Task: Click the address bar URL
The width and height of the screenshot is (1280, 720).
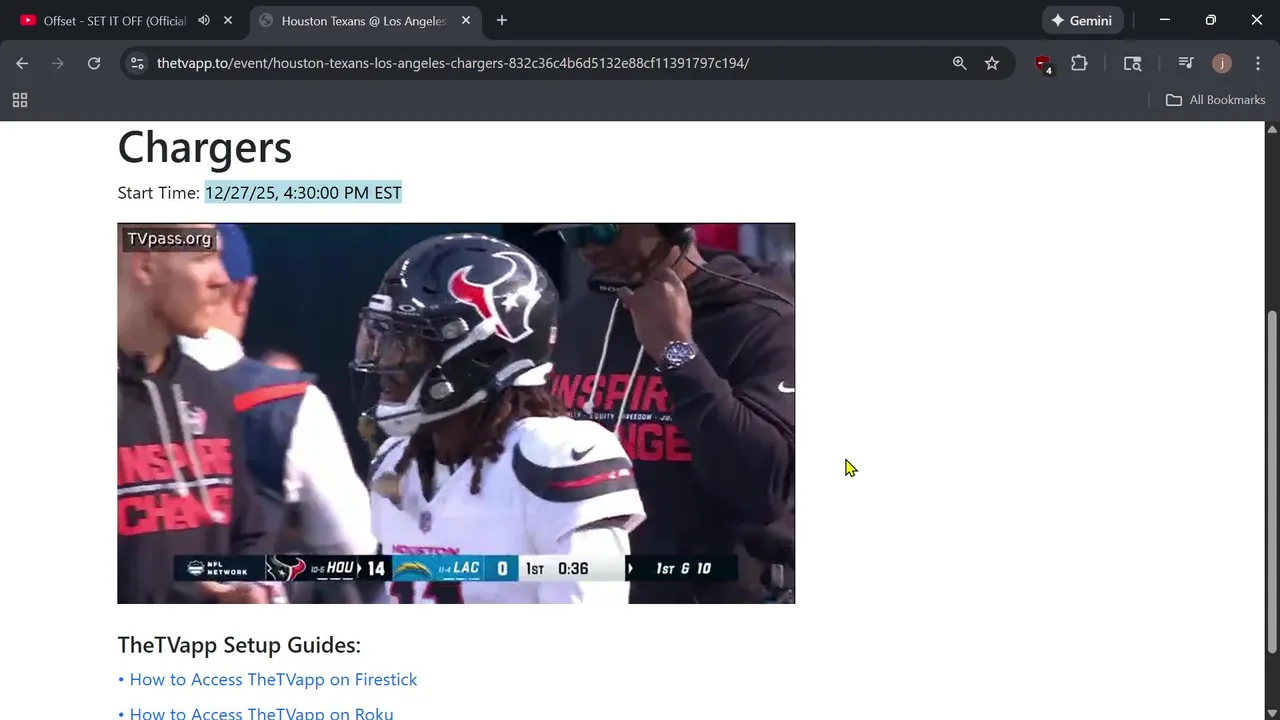Action: (453, 63)
